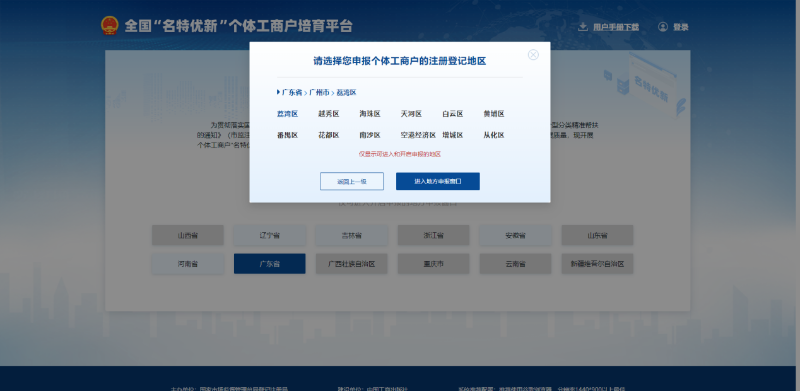This screenshot has width=800, height=391.
Task: Select the 浙江省 province button
Action: point(434,235)
